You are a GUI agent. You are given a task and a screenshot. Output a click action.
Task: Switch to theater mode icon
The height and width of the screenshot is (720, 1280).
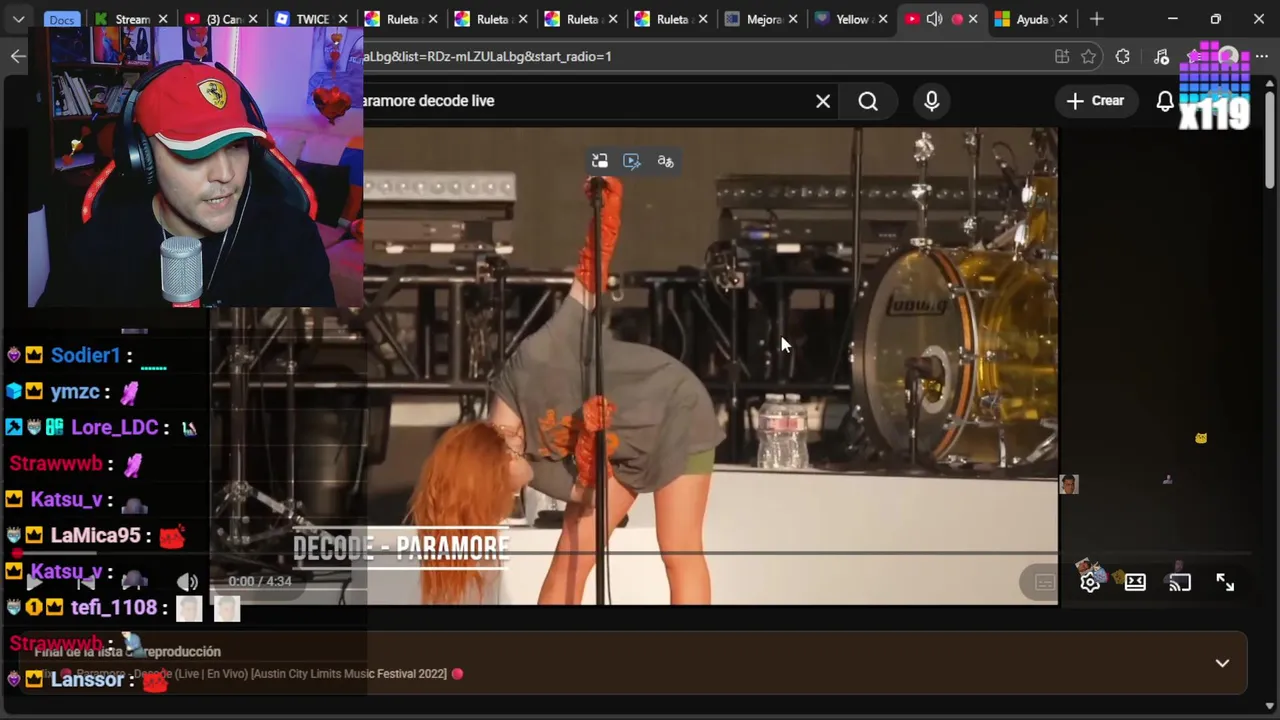(x=1135, y=583)
